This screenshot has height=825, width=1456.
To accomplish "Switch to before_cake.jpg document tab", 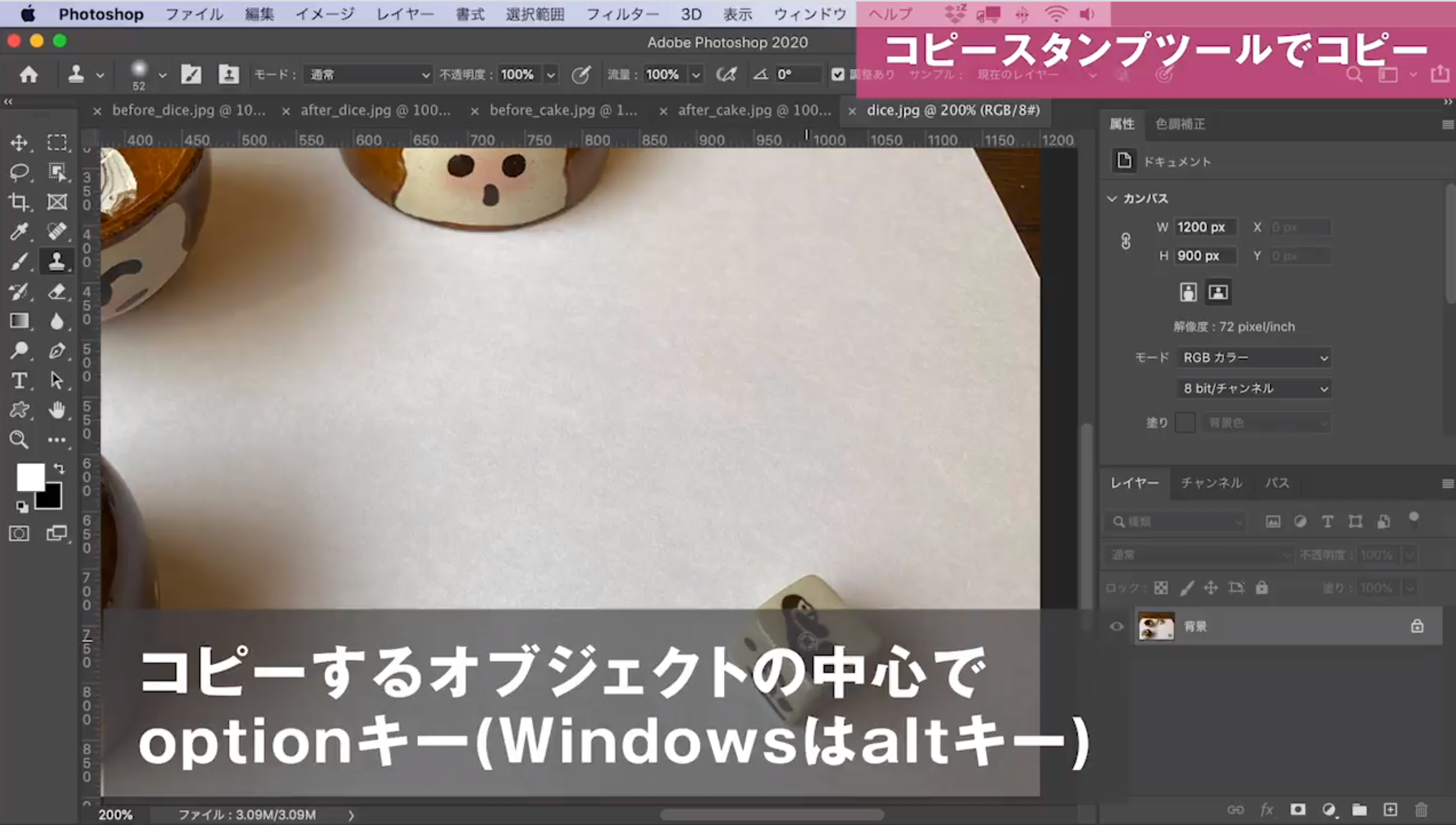I will tap(563, 110).
